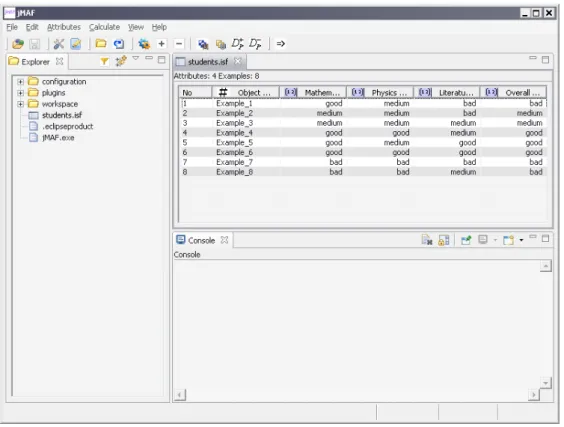
Task: Select the Example_1 row cell
Action: point(234,104)
